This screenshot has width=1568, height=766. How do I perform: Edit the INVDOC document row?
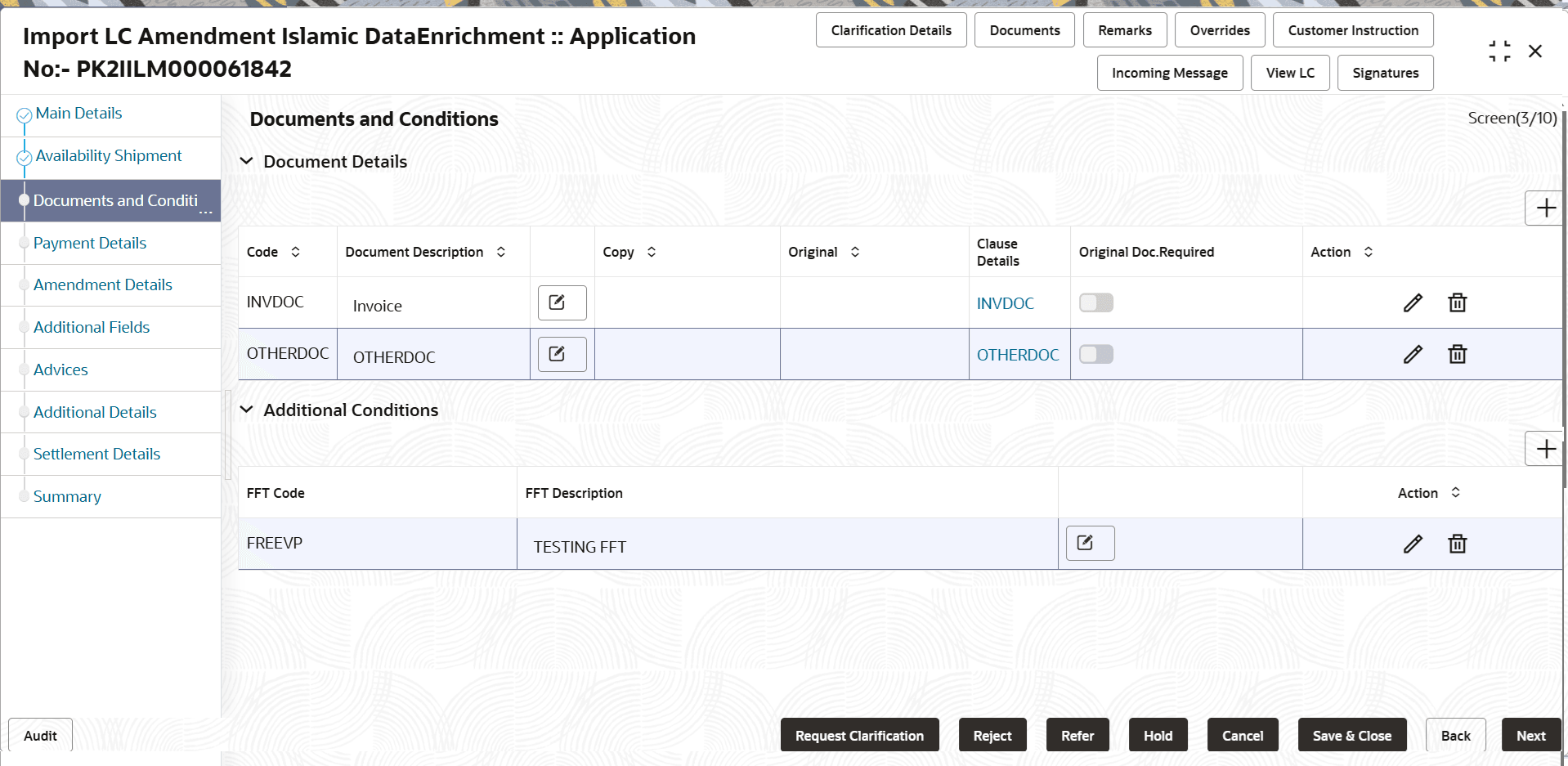(x=1413, y=302)
